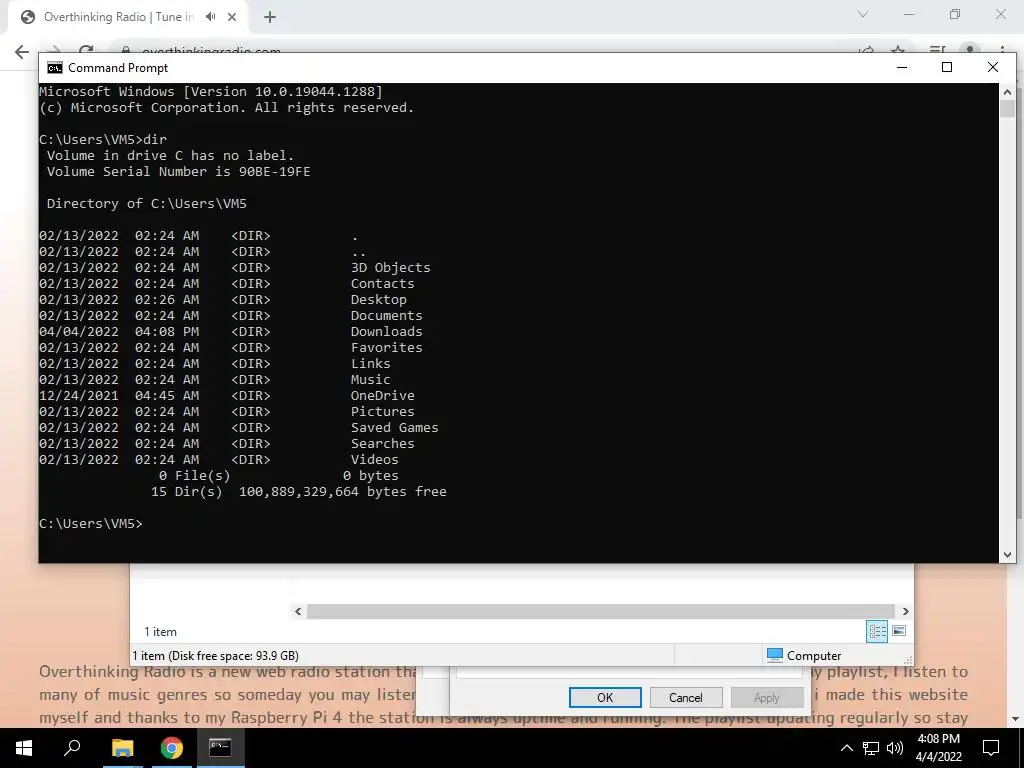Click the 3D Objects directory entry
This screenshot has height=768, width=1024.
(391, 268)
